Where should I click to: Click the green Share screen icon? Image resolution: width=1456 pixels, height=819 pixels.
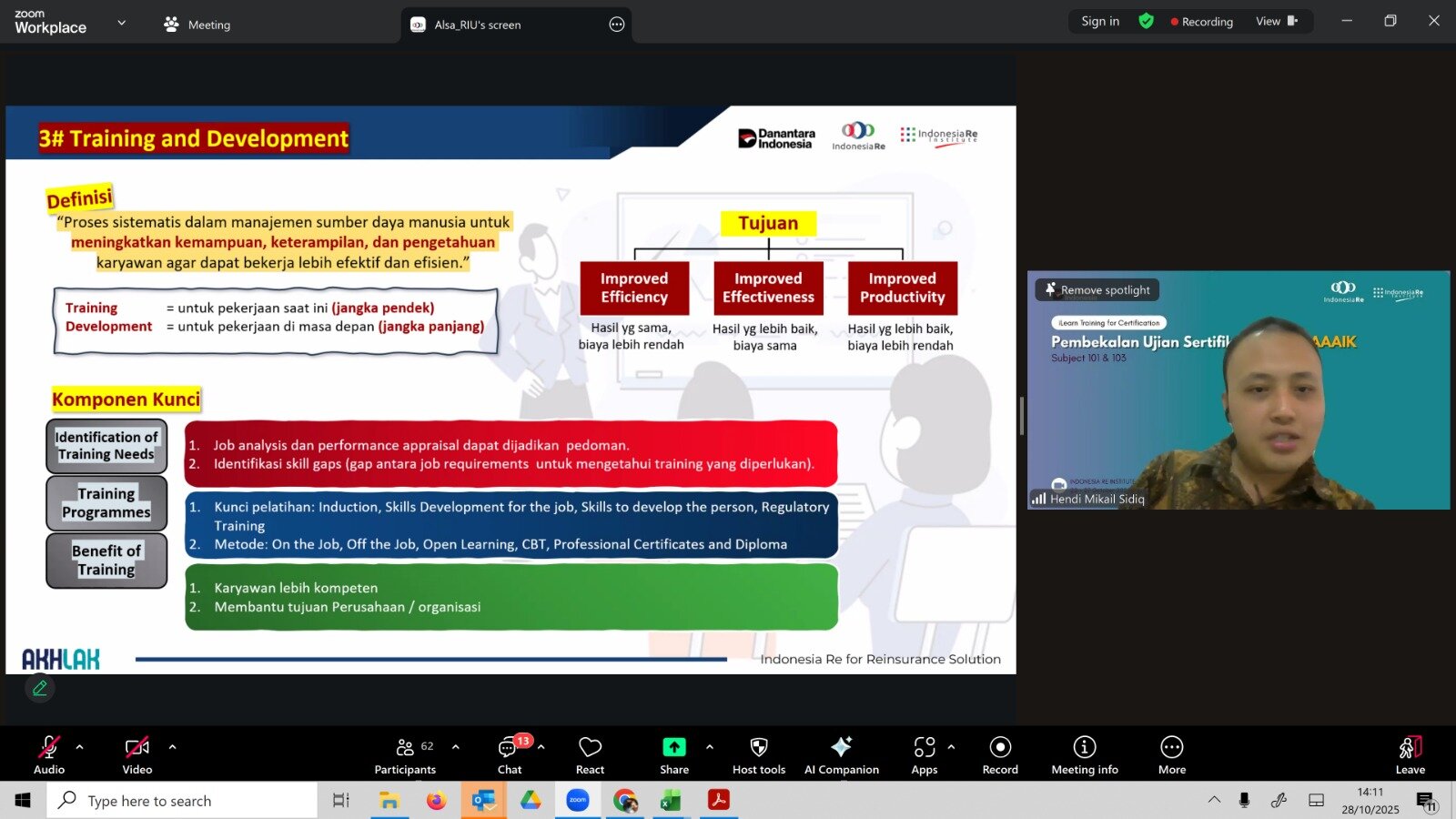click(673, 747)
